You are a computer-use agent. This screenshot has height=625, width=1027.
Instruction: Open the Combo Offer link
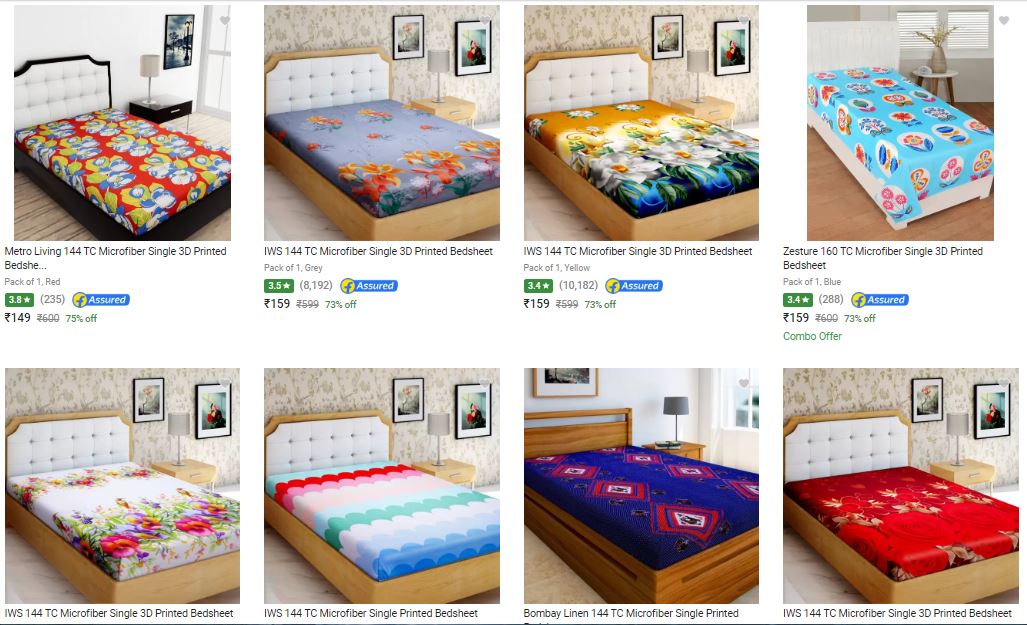pyautogui.click(x=812, y=336)
